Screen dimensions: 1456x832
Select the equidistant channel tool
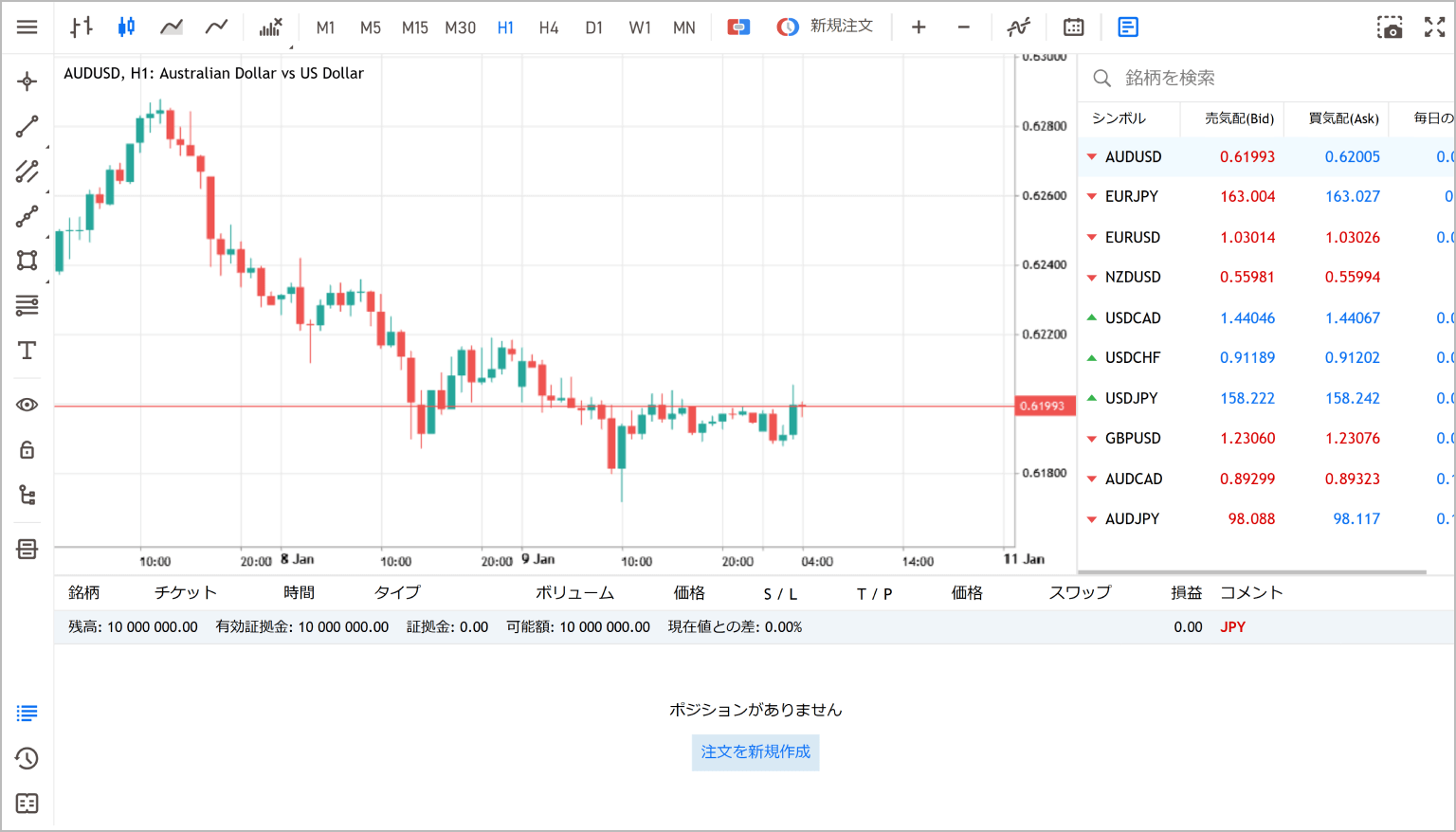(27, 172)
